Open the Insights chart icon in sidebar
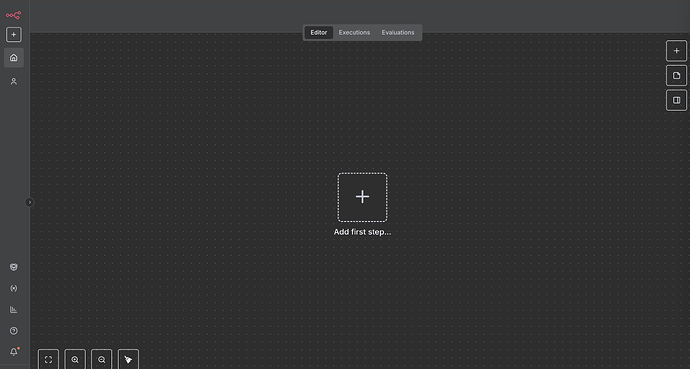Image resolution: width=690 pixels, height=369 pixels. (14, 310)
